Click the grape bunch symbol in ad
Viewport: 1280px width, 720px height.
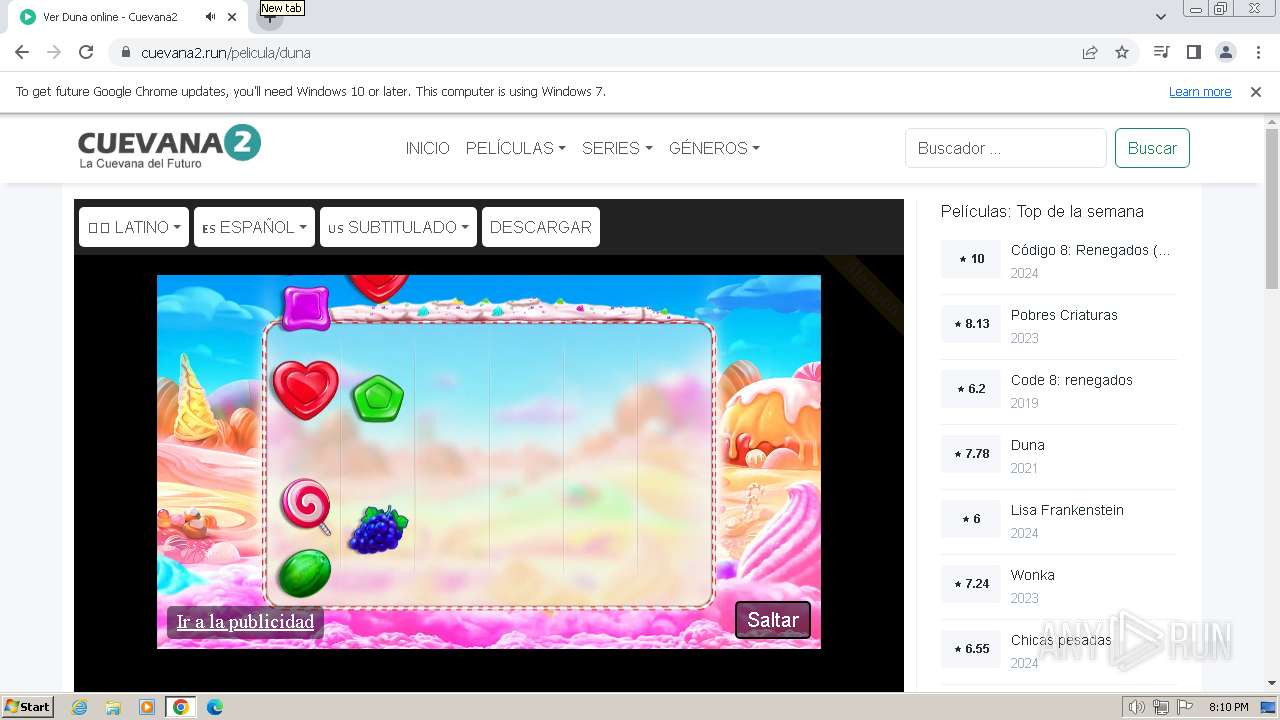(x=377, y=529)
